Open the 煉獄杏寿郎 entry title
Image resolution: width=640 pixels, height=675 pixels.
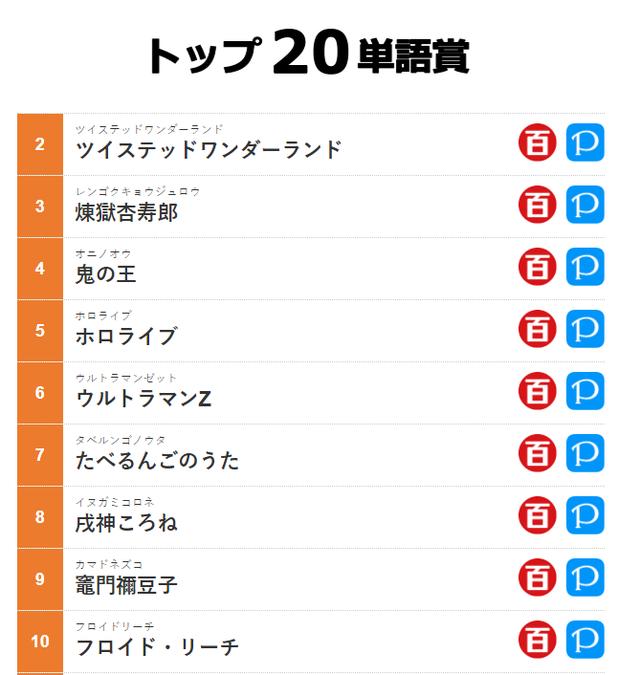coord(126,212)
